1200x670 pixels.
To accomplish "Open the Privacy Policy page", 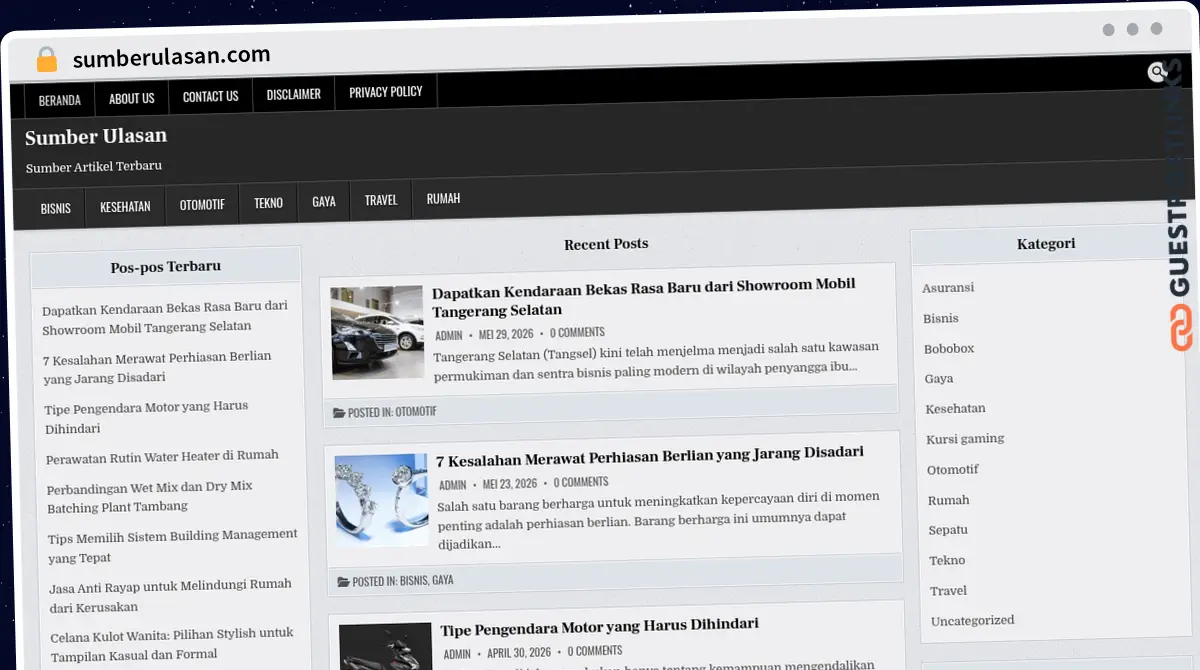I will point(386,92).
